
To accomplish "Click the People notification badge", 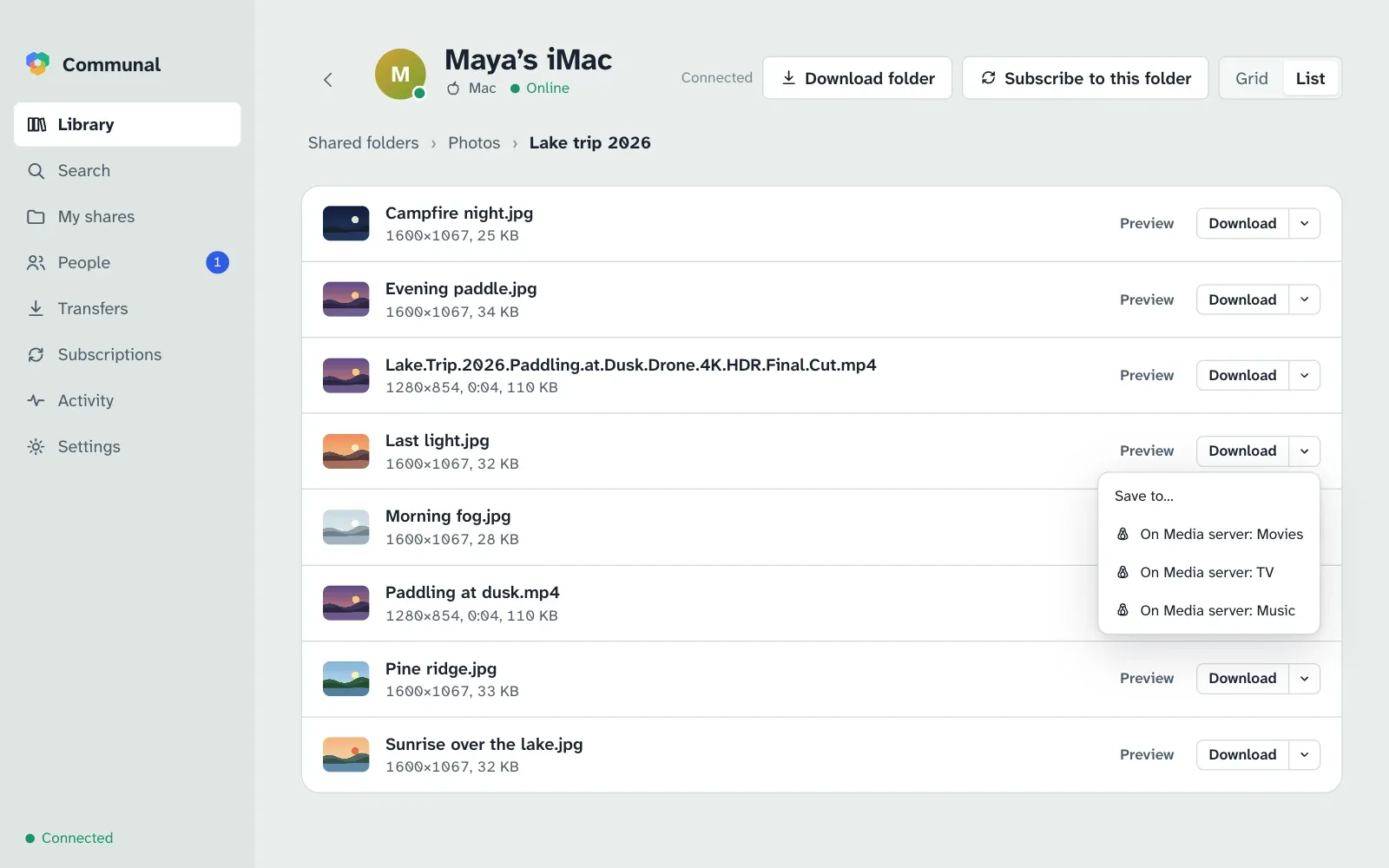I will [217, 262].
